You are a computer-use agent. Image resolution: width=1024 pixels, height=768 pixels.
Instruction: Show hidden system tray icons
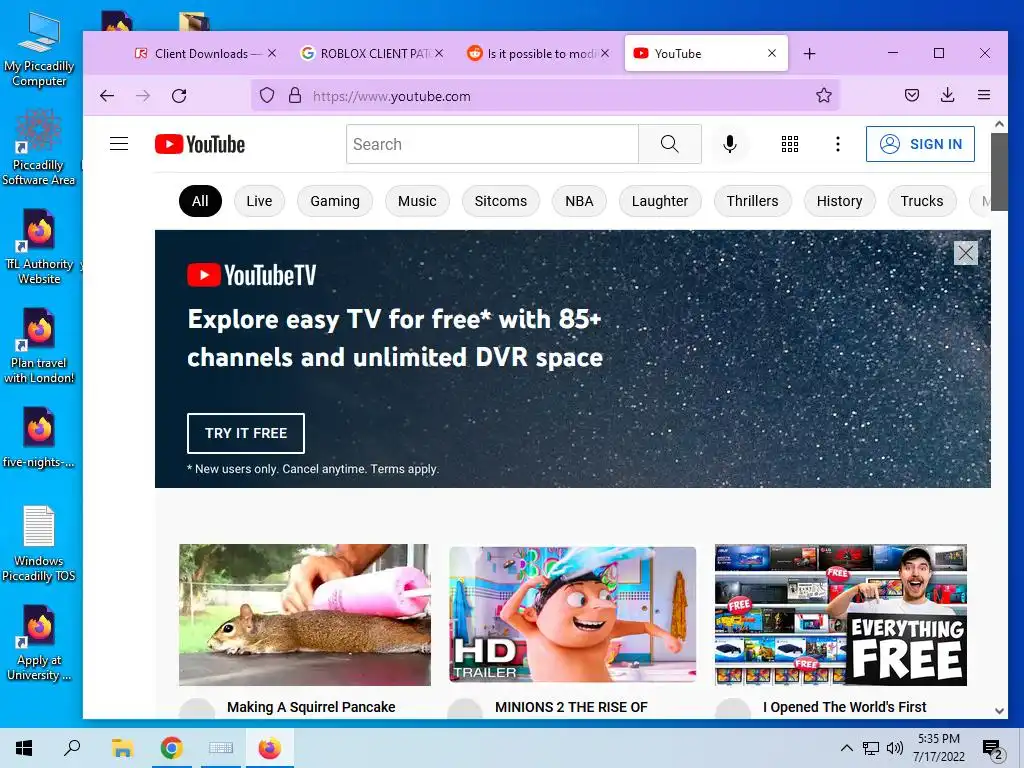[846, 748]
